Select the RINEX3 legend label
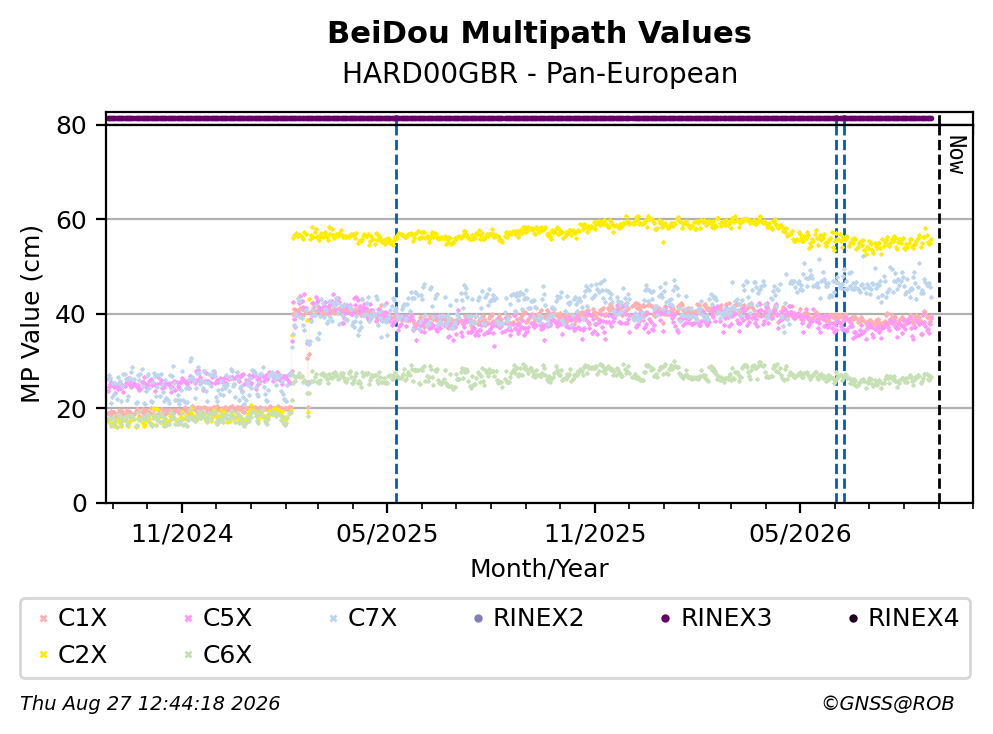Screen dimensions: 993x734 pos(726,618)
